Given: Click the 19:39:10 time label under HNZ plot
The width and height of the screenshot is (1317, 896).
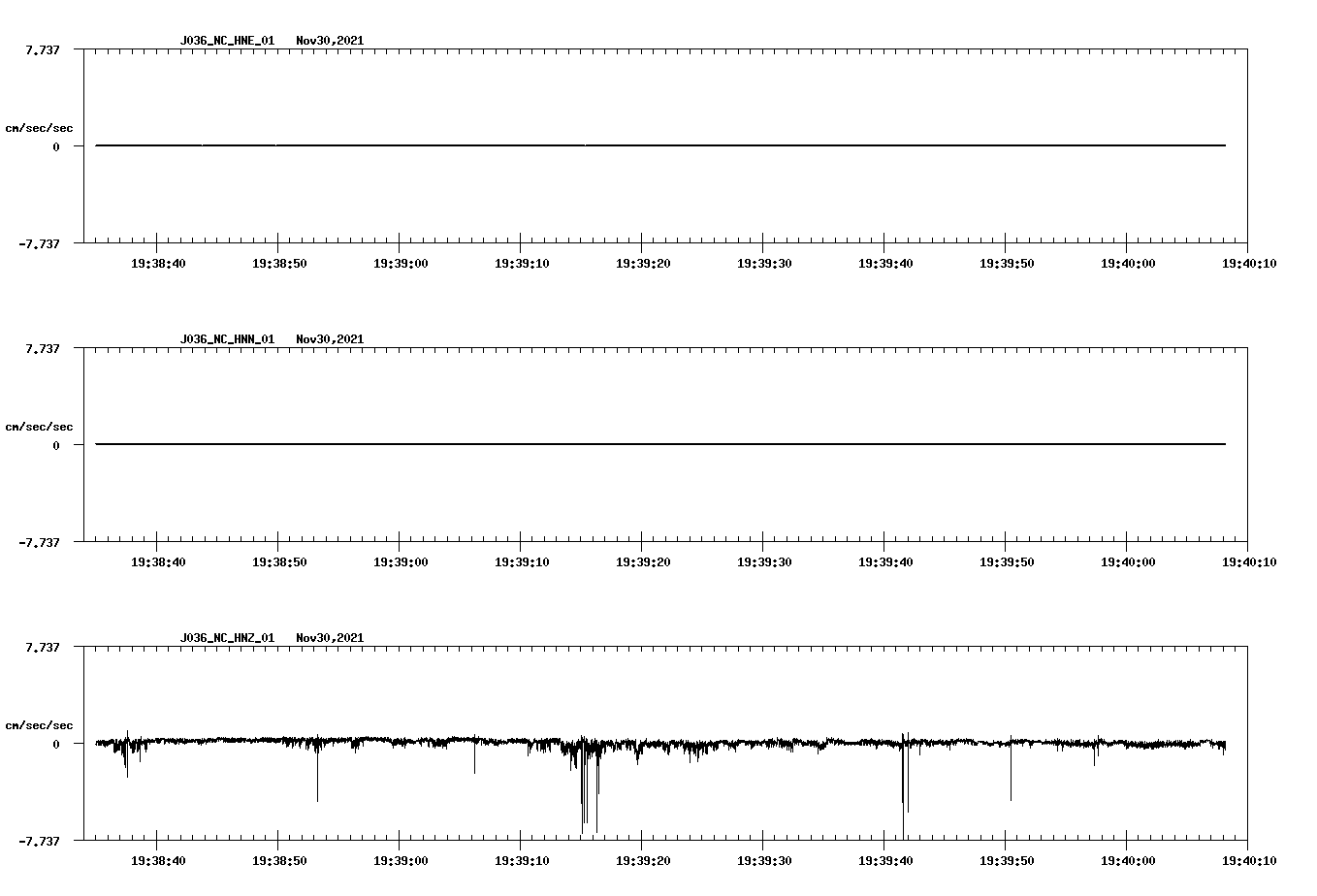Looking at the screenshot, I should coord(522,860).
